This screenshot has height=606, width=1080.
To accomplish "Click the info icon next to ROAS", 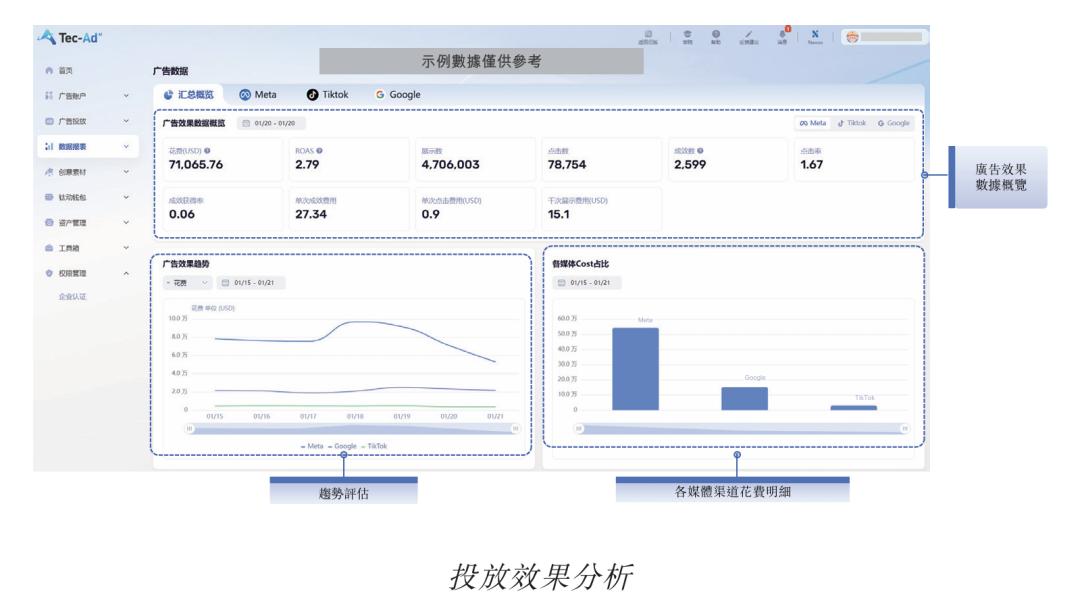I will [319, 151].
